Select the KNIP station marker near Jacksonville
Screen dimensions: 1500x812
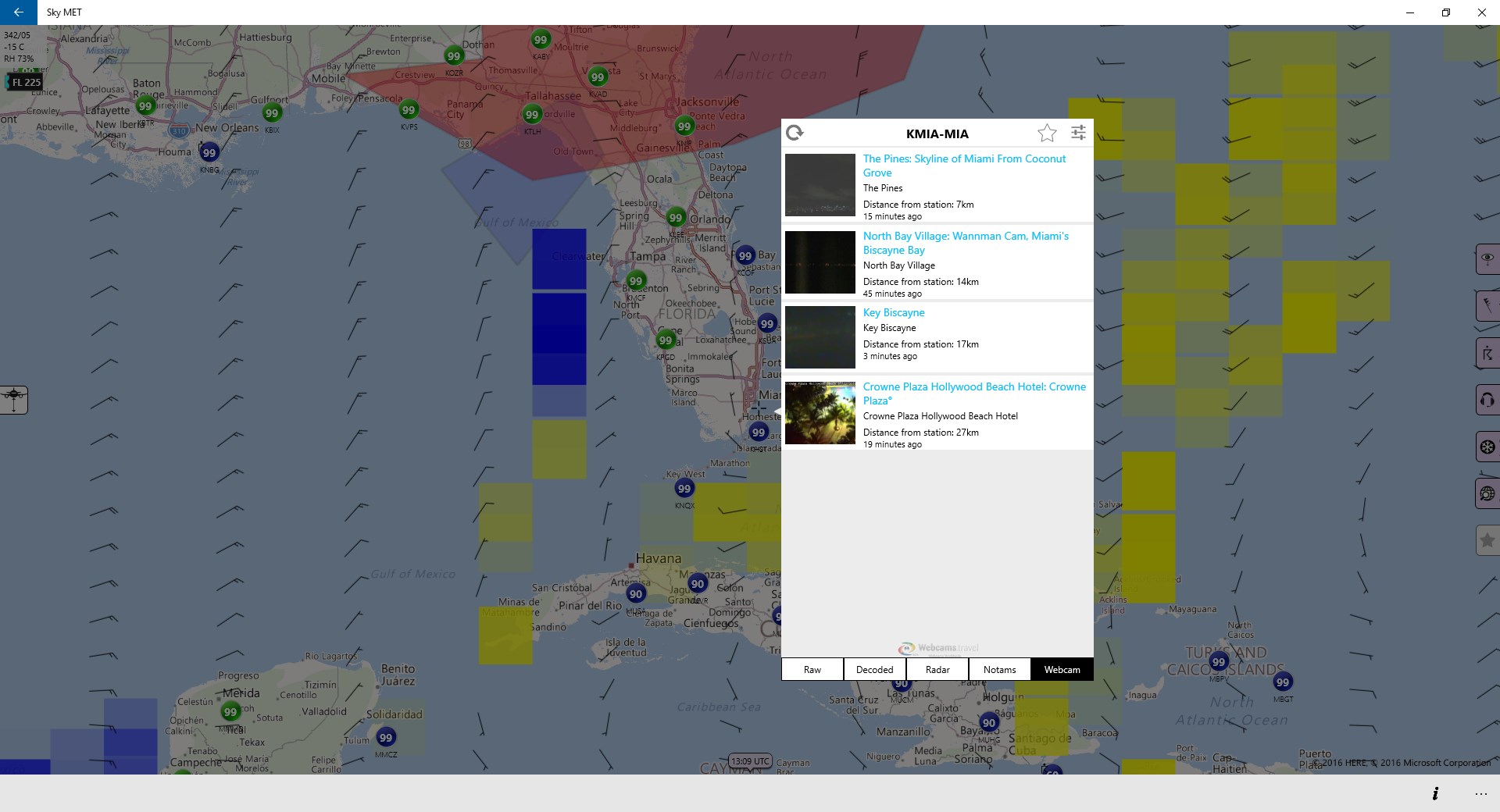[x=684, y=126]
